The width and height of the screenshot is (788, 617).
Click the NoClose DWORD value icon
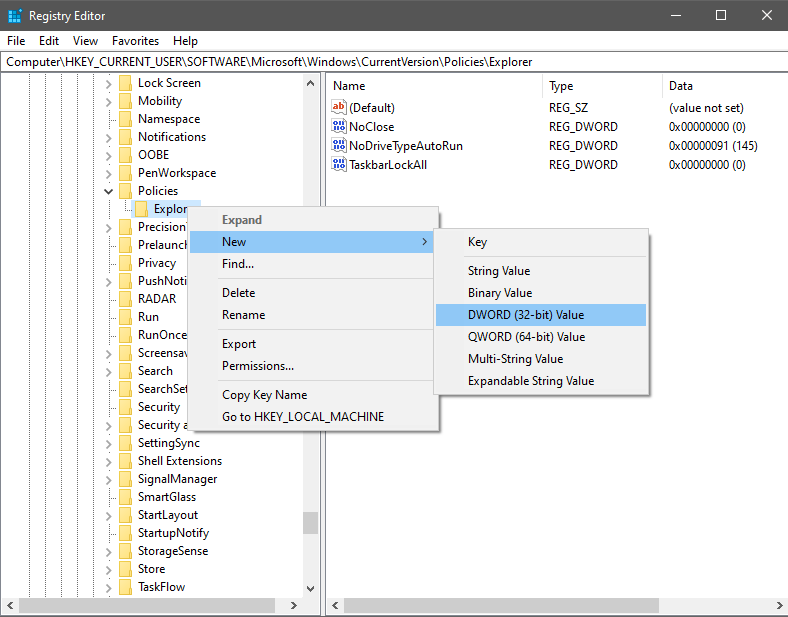338,127
